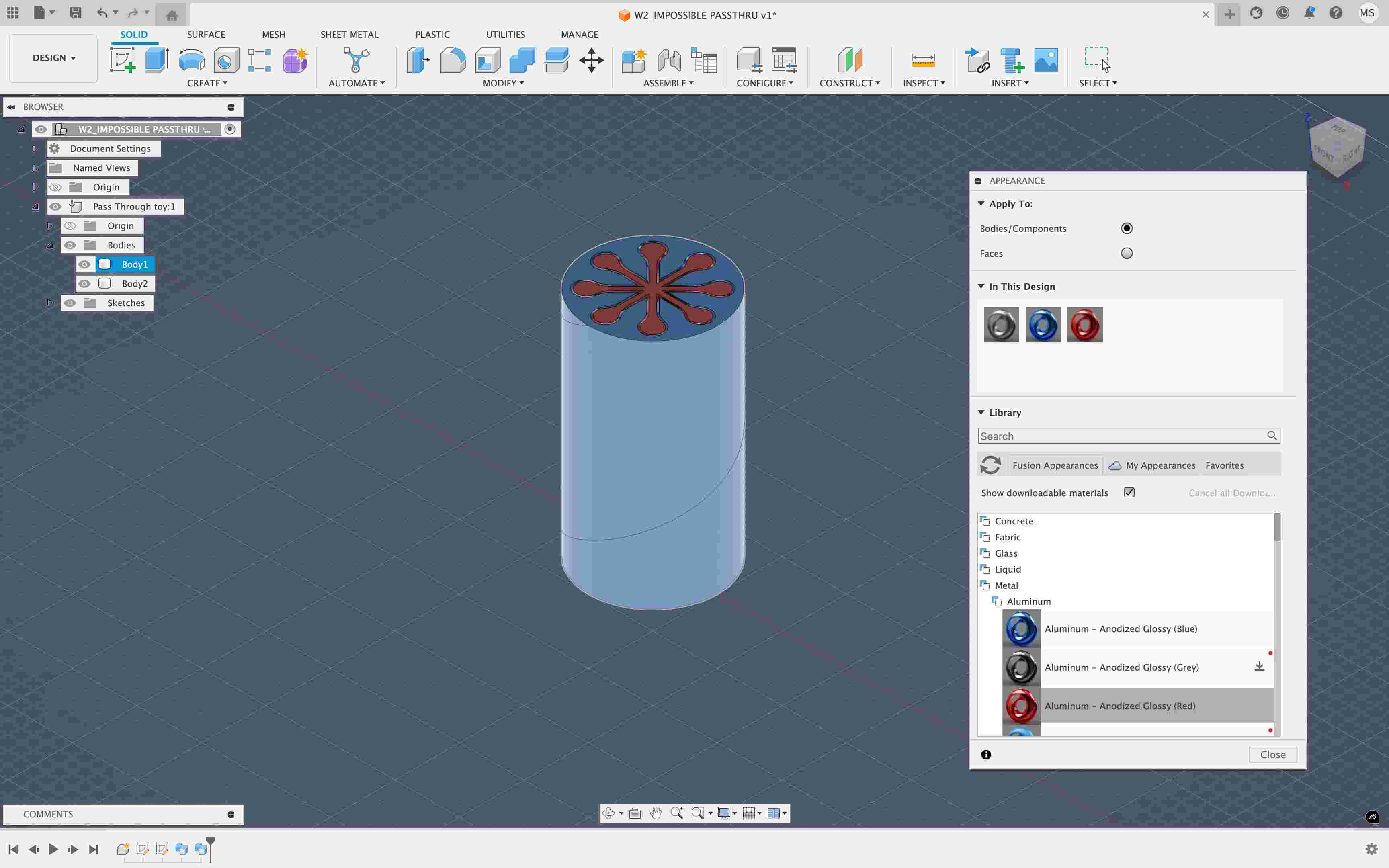Switch to the SHEET METAL tab
The height and width of the screenshot is (868, 1389).
349,35
